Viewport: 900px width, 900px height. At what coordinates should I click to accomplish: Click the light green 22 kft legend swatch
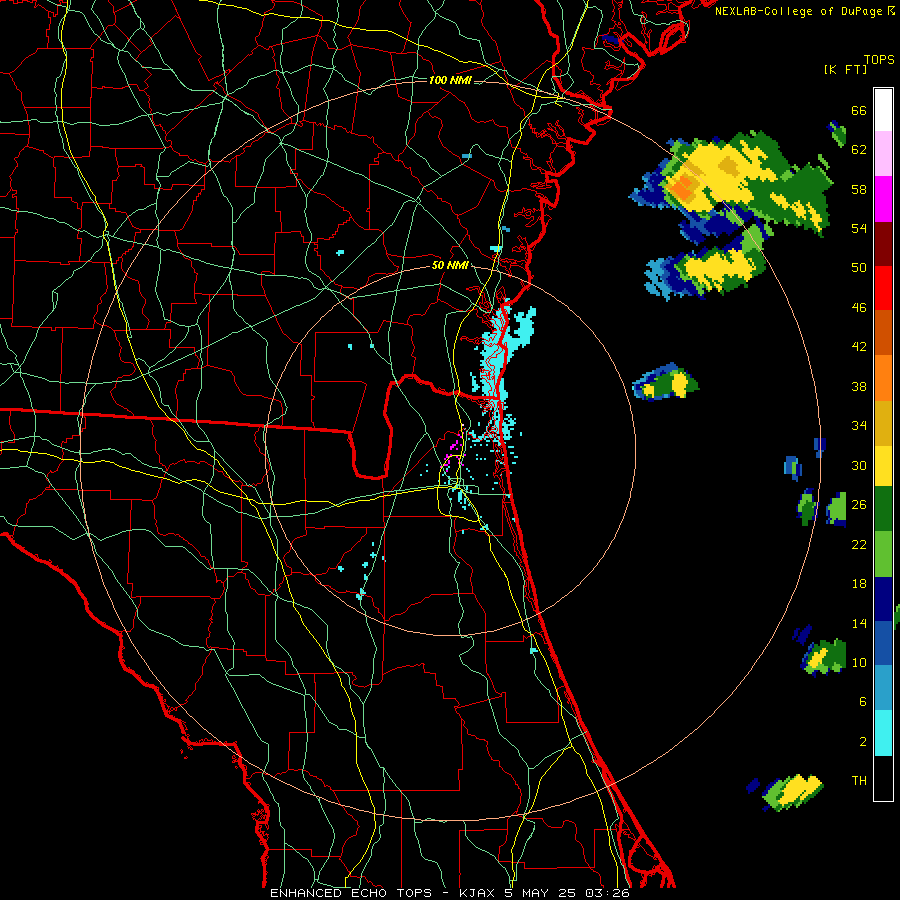click(883, 554)
